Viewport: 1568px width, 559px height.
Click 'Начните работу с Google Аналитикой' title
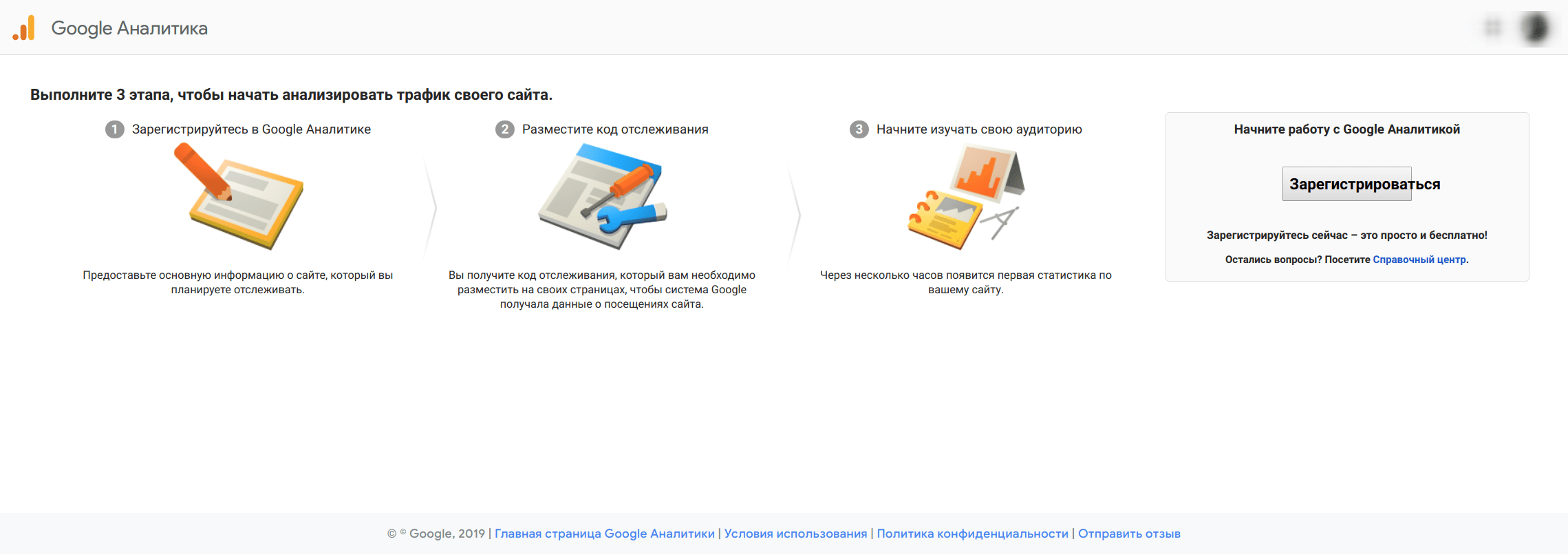pyautogui.click(x=1347, y=129)
